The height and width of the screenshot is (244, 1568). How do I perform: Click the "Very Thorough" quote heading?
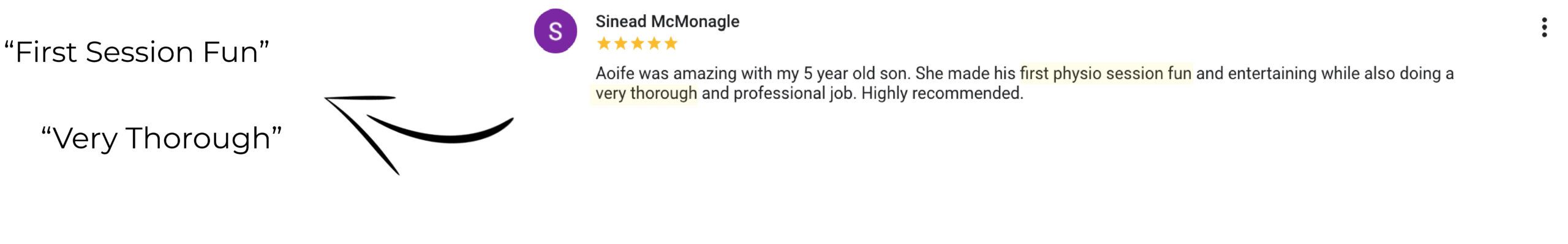(x=162, y=138)
